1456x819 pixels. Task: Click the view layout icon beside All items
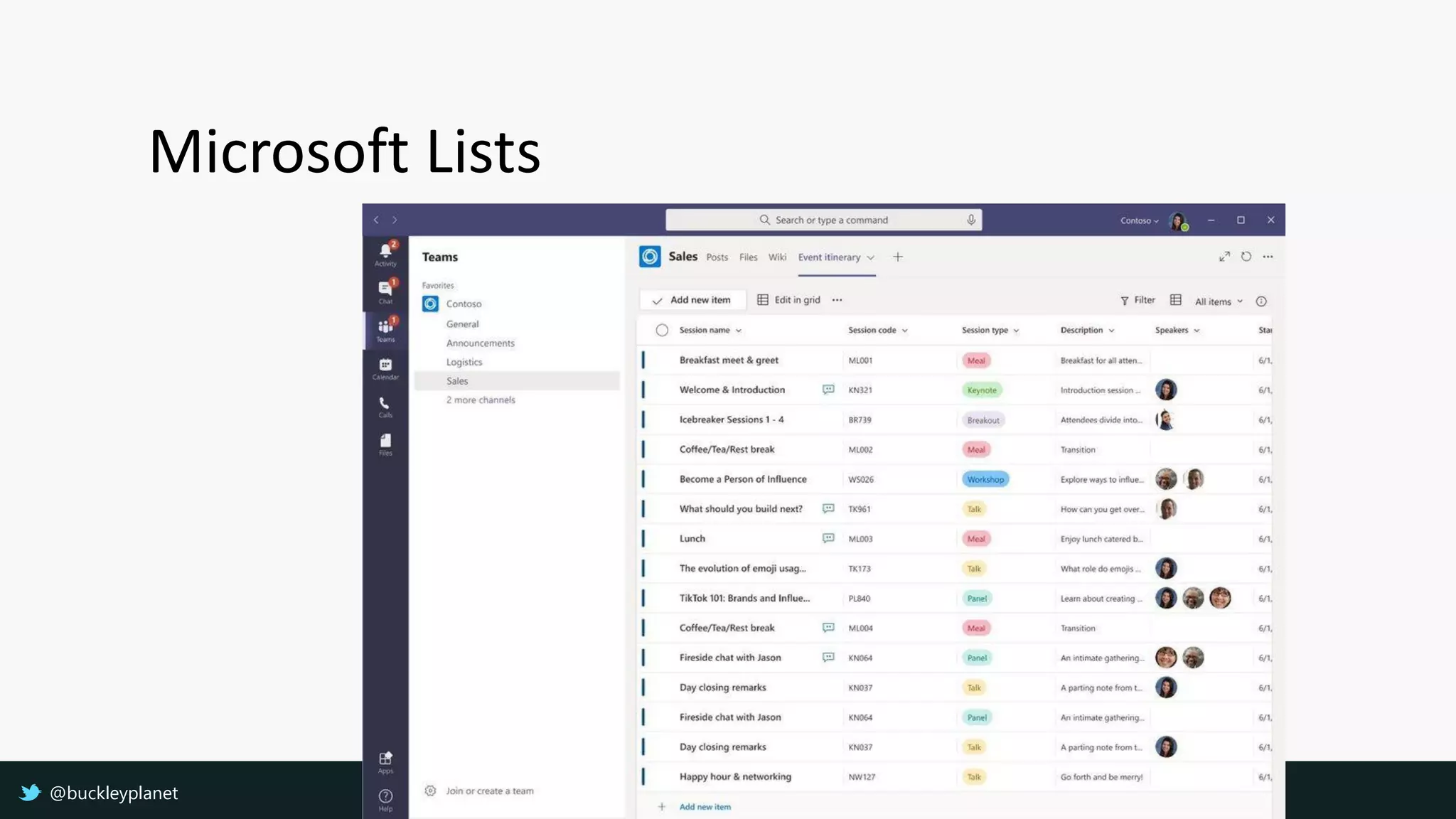[x=1176, y=301]
